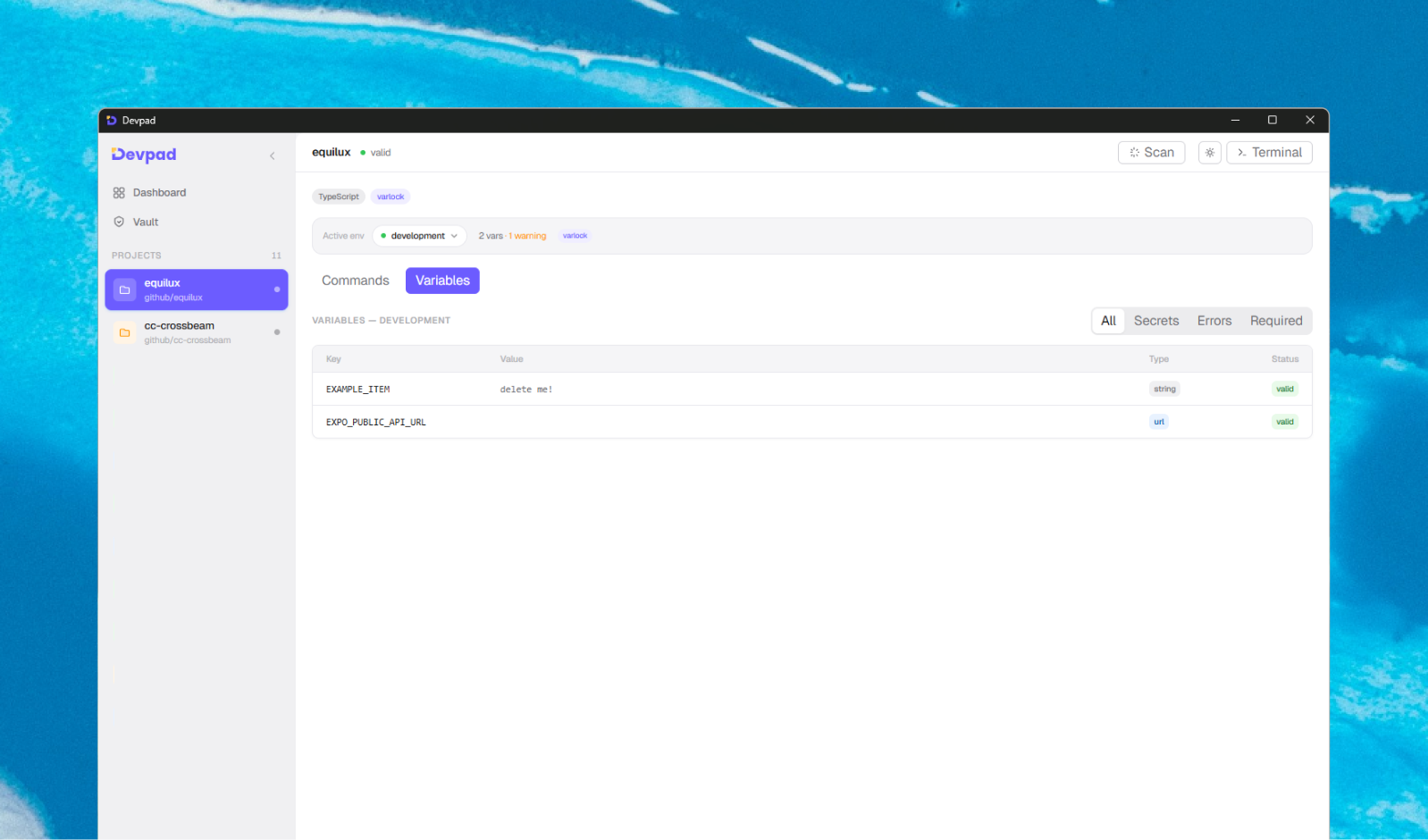Click the Status column header
The height and width of the screenshot is (840, 1428).
click(1285, 359)
